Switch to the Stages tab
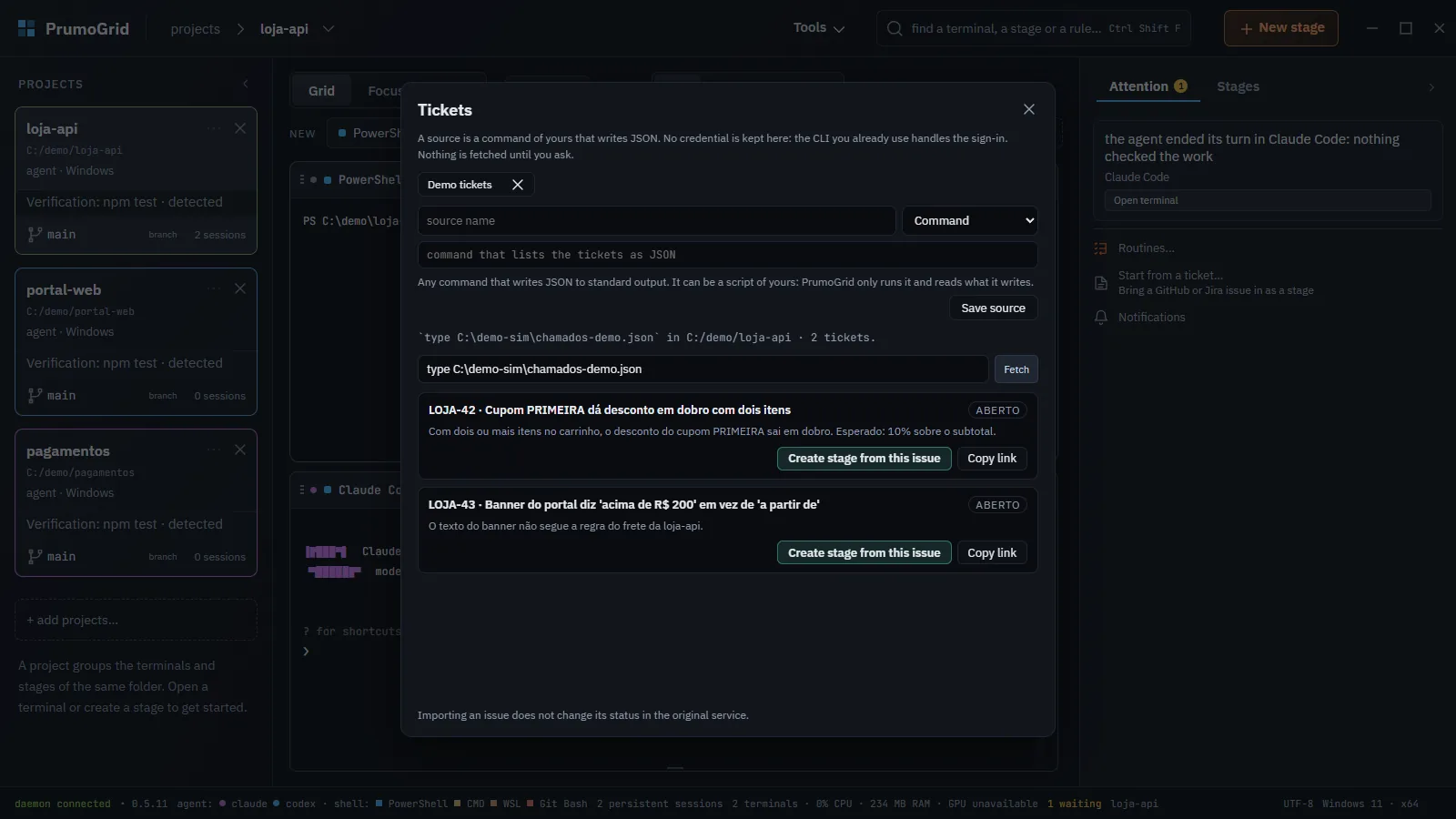Screen dimensions: 1456x819 tap(1238, 86)
